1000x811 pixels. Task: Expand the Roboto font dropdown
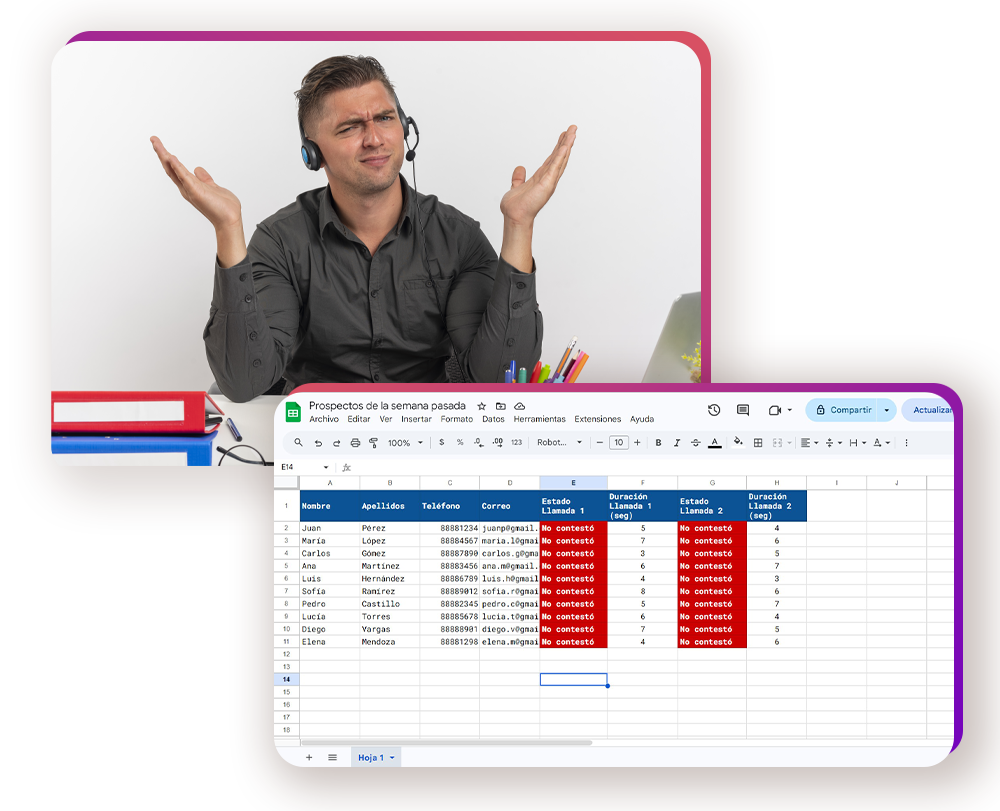[x=560, y=443]
